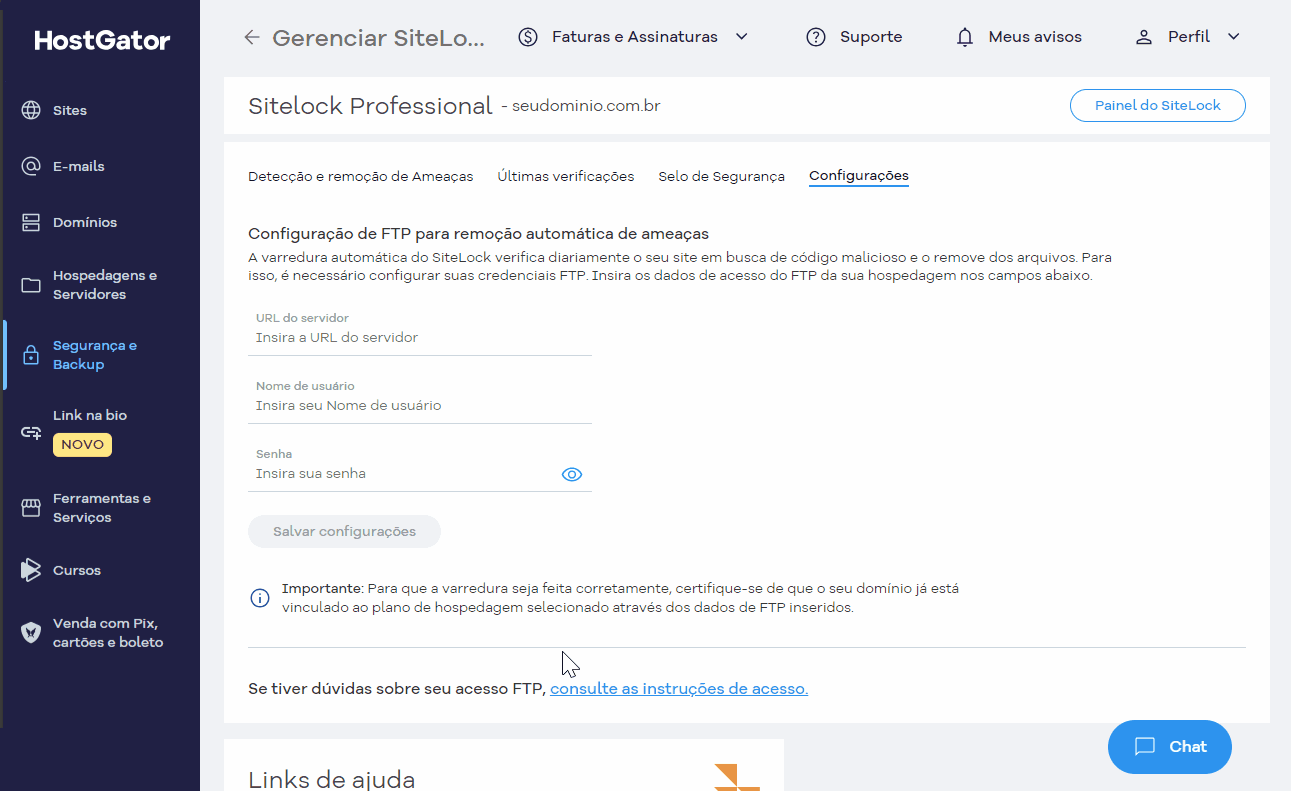The height and width of the screenshot is (791, 1291).
Task: Open Ferramentas e Serviços menu item
Action: tap(100, 508)
